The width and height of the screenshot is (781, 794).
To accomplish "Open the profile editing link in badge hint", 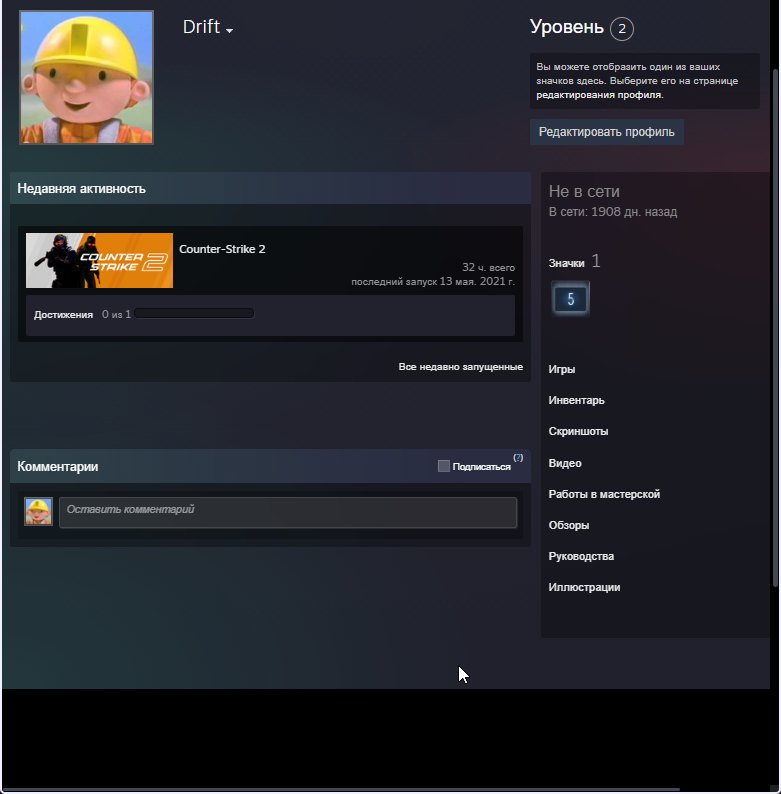I will pyautogui.click(x=599, y=95).
